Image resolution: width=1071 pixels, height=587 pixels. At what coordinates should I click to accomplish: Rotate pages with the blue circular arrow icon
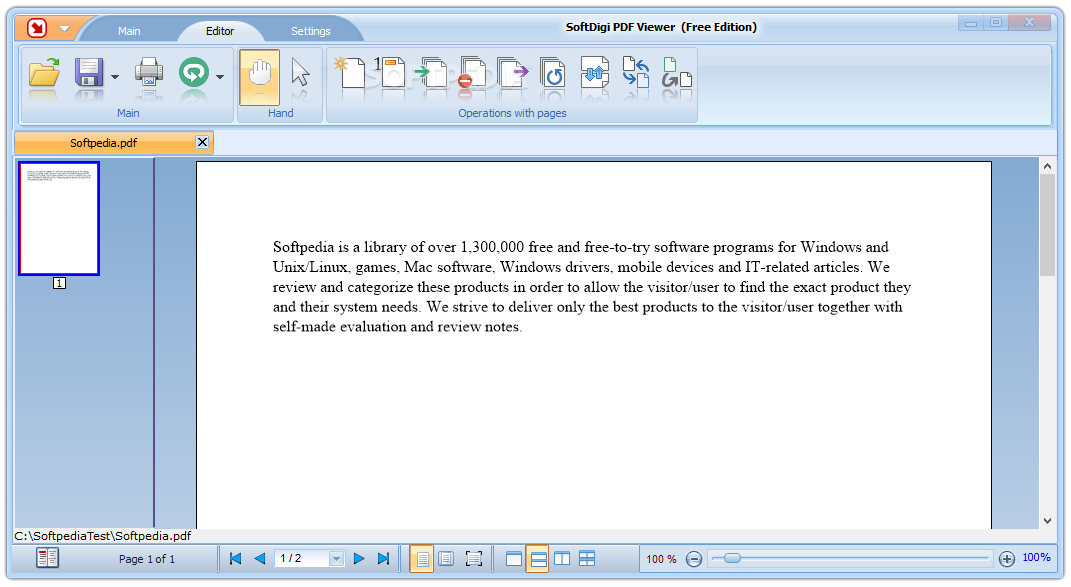pyautogui.click(x=553, y=72)
